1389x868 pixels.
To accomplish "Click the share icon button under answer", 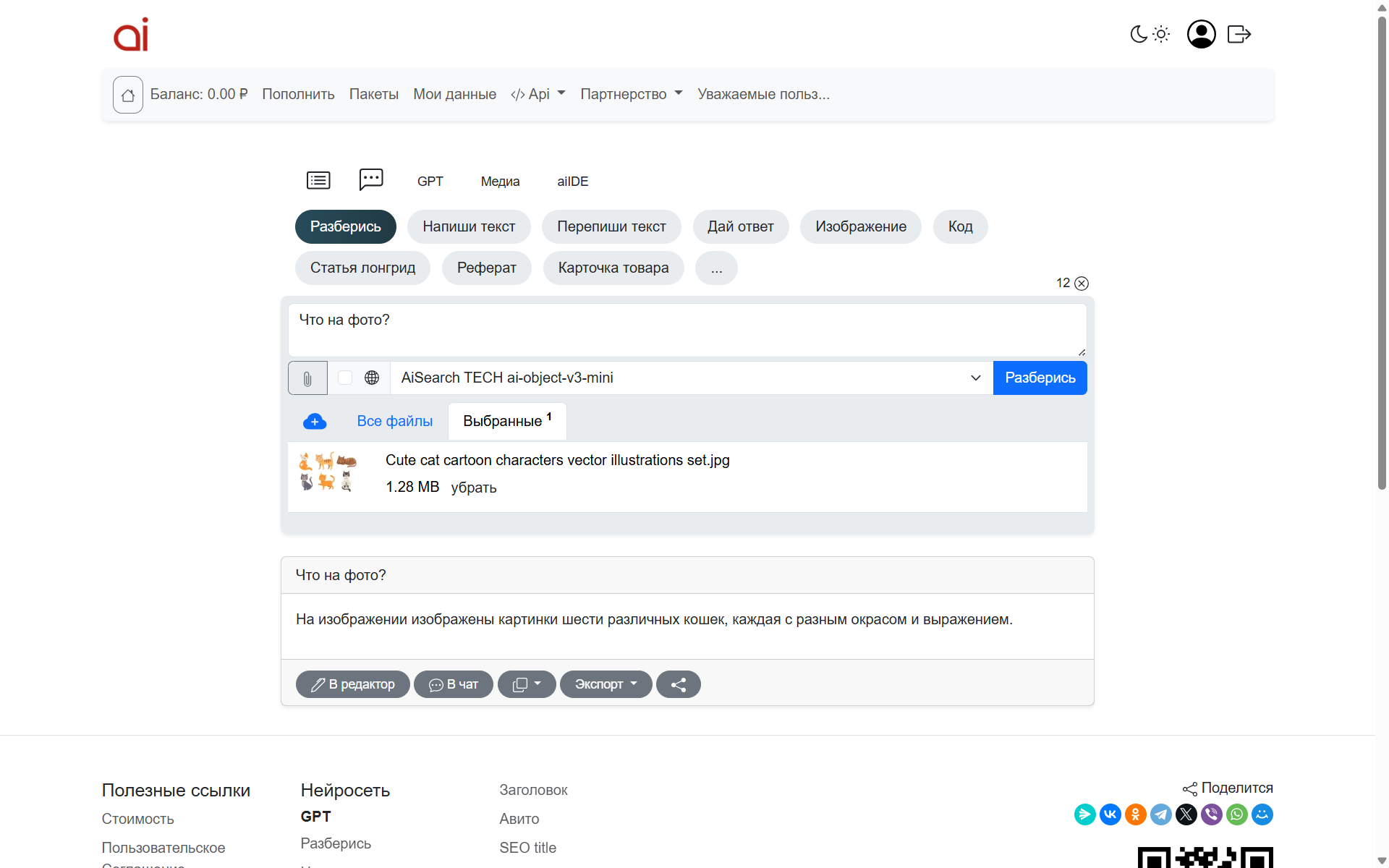I will pos(678,684).
